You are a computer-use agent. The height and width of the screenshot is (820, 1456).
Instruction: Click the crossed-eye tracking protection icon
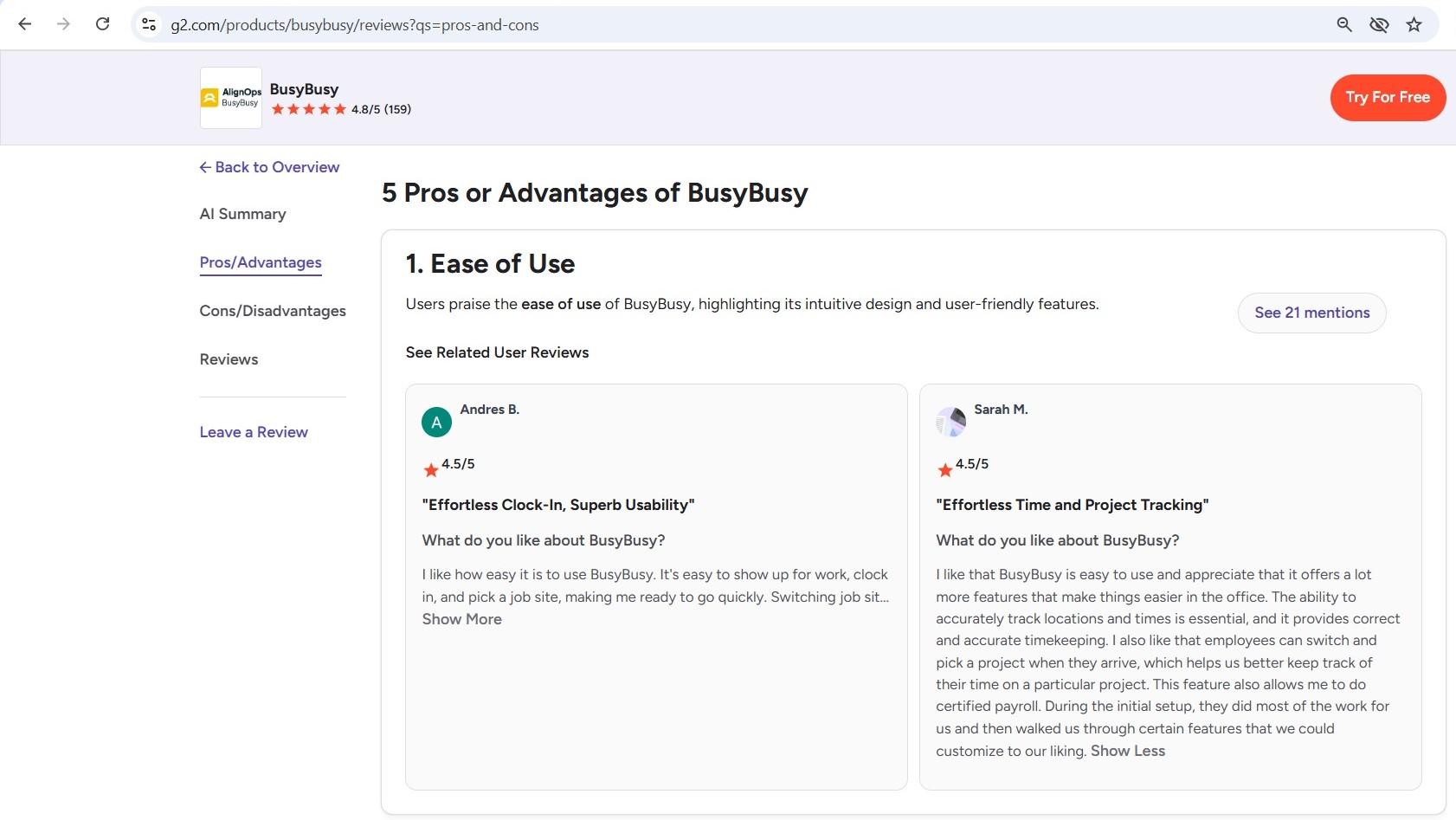coord(1379,25)
